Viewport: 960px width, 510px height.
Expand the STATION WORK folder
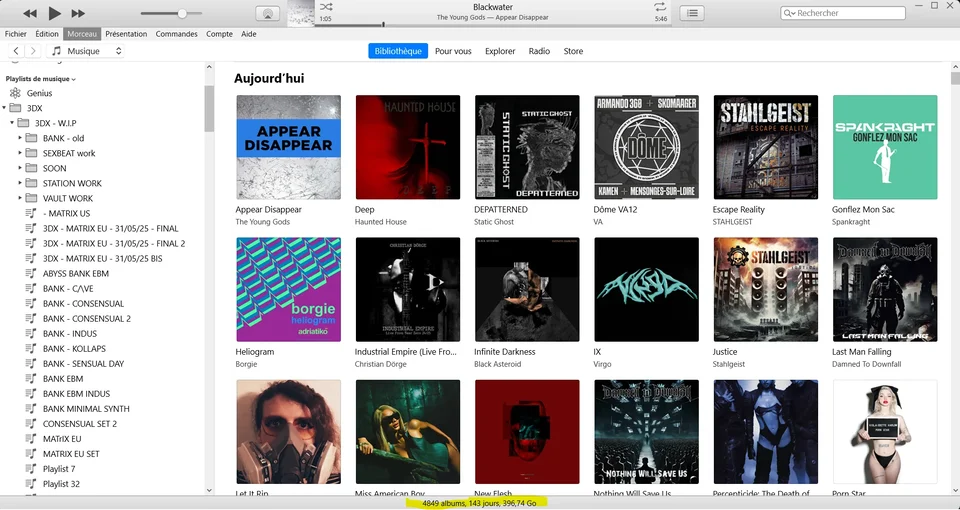coord(20,183)
